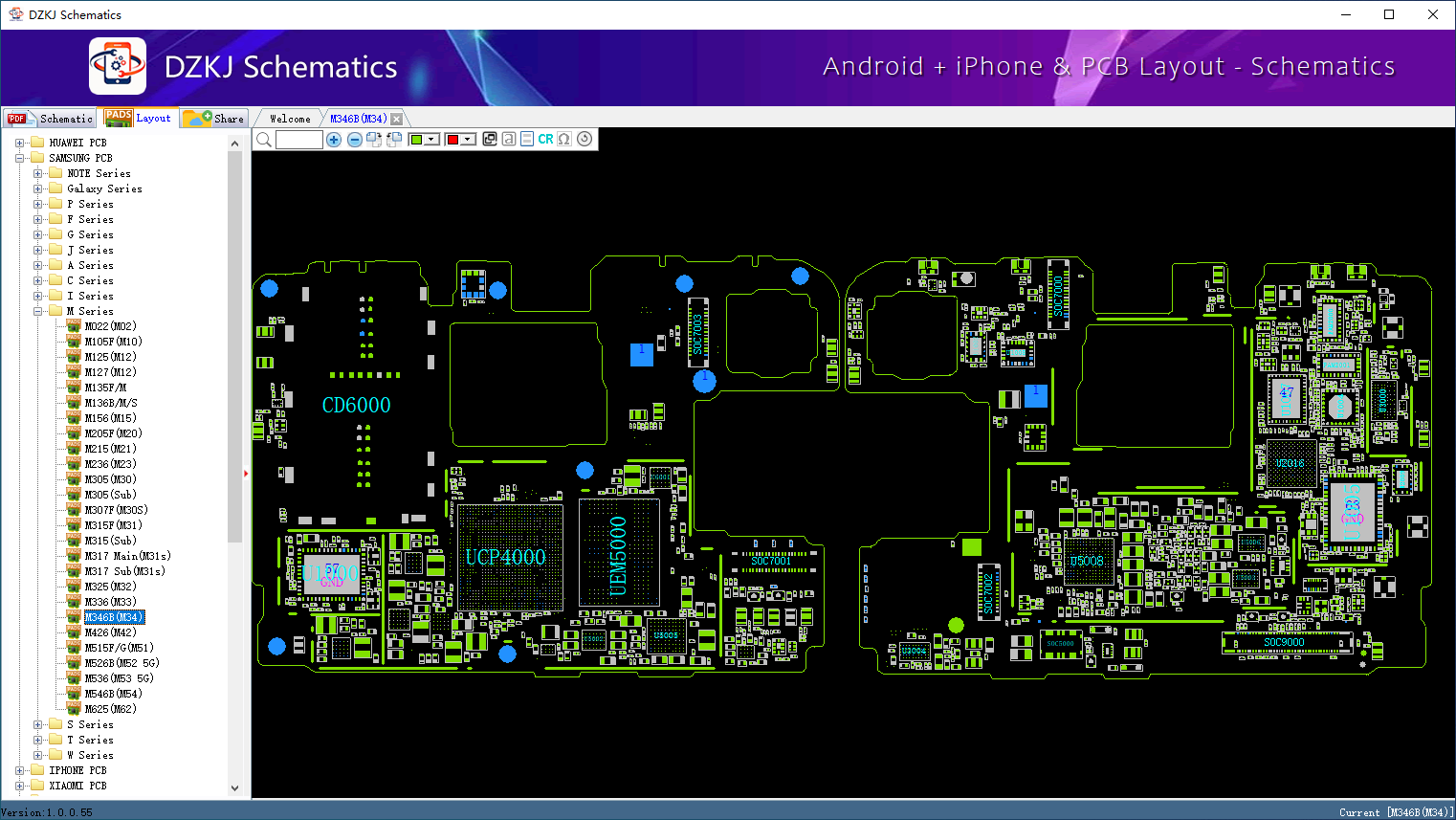Click the search magnifier icon in toolbar

coord(264,140)
